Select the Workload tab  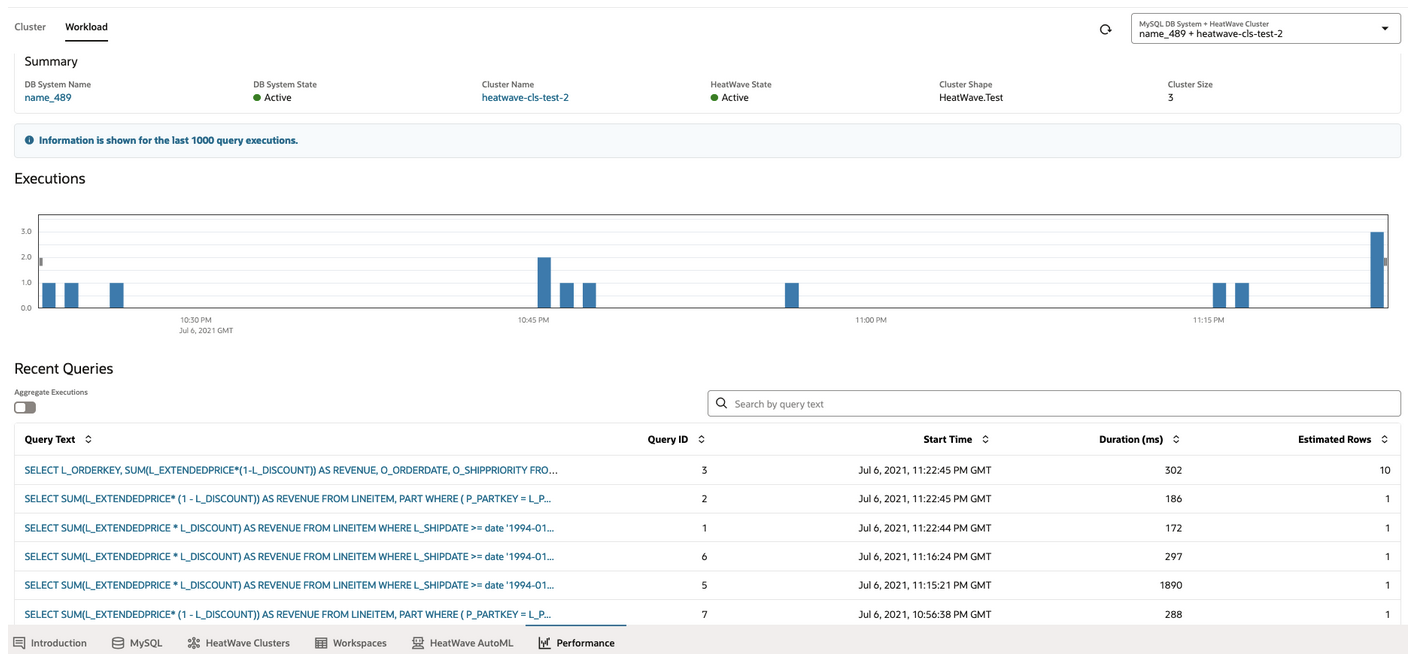pos(86,27)
